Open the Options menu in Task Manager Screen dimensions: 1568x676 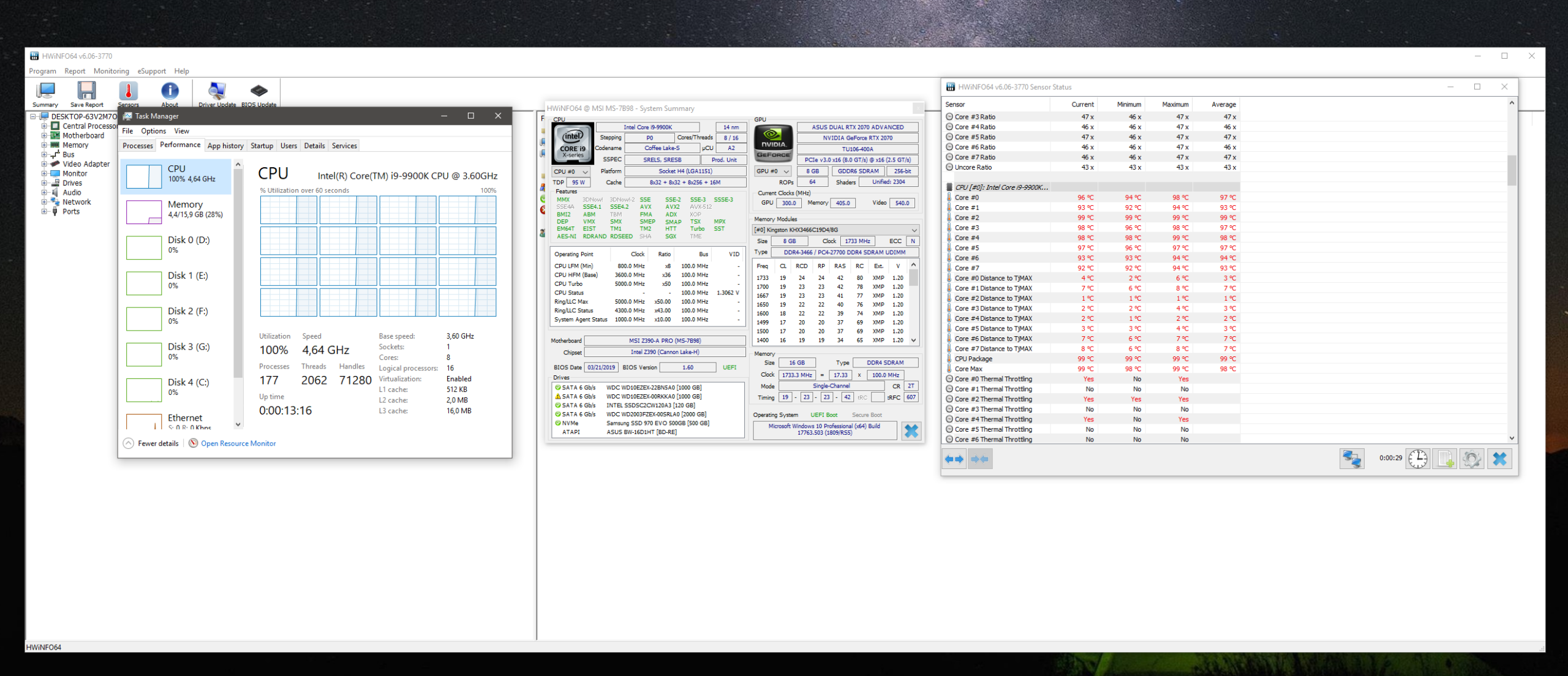(153, 131)
